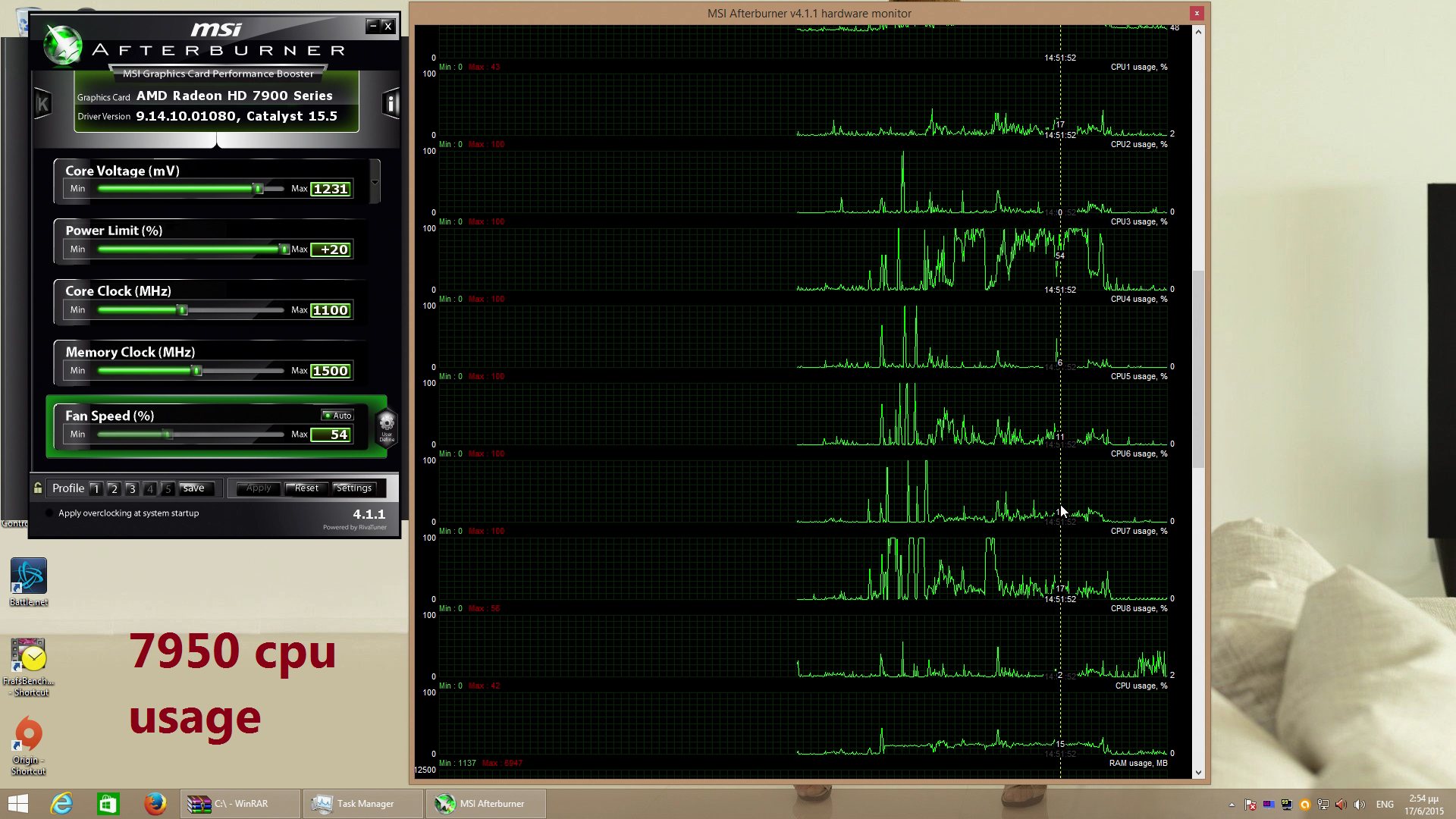1456x819 pixels.
Task: Open Afterburner Settings
Action: pos(354,488)
